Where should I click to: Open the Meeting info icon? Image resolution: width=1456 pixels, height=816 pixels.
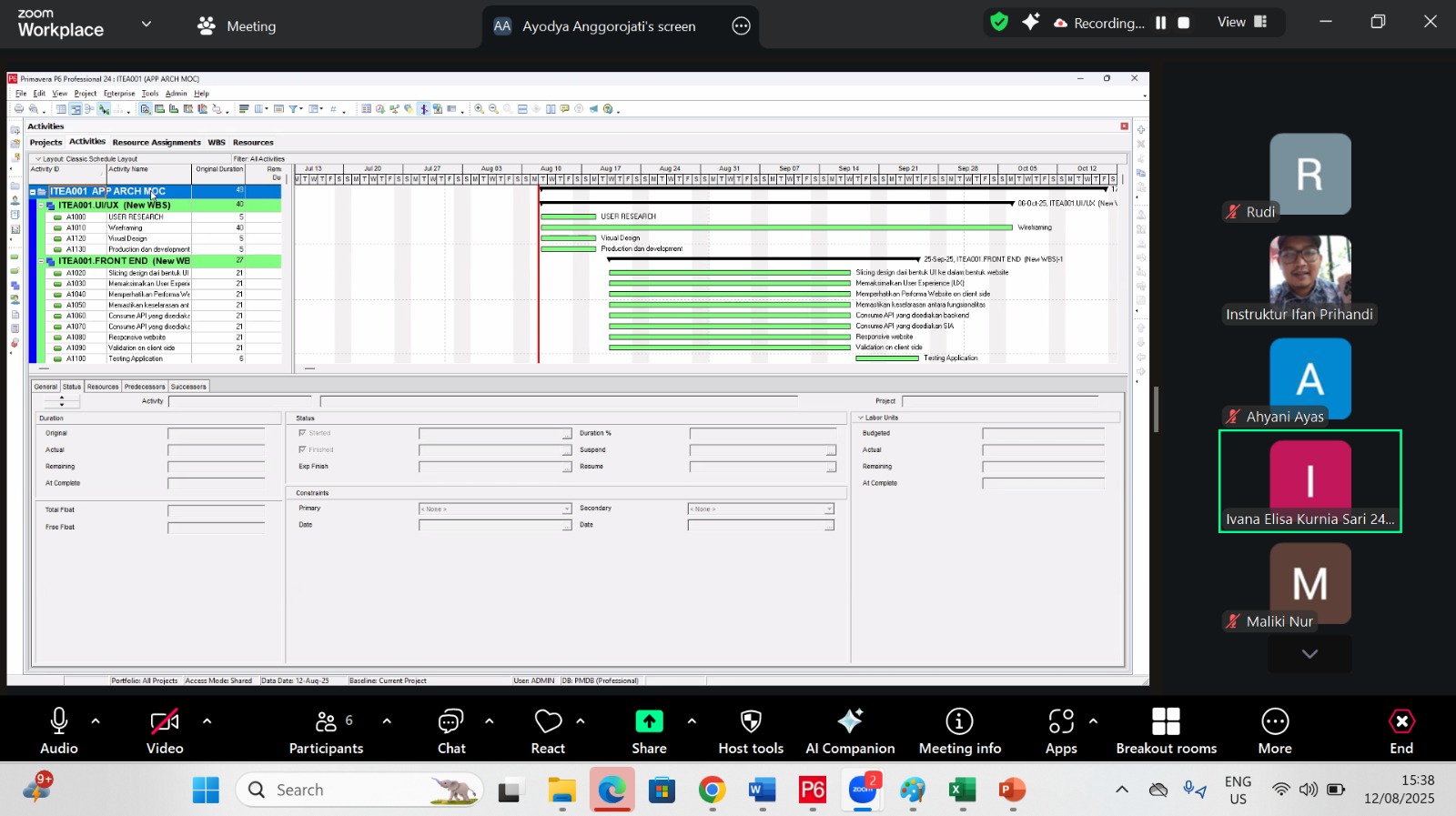tap(959, 722)
